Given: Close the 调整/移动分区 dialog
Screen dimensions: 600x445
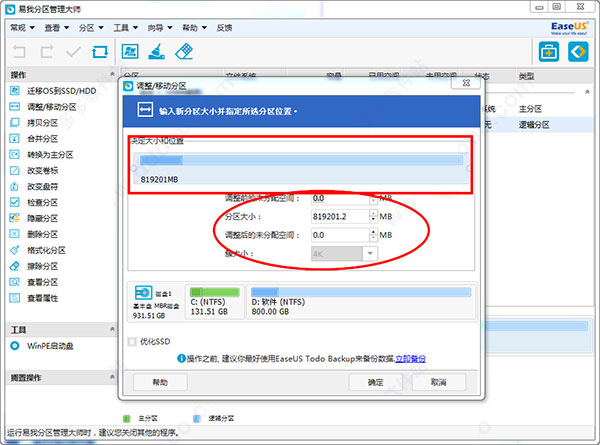Looking at the screenshot, I should point(466,83).
